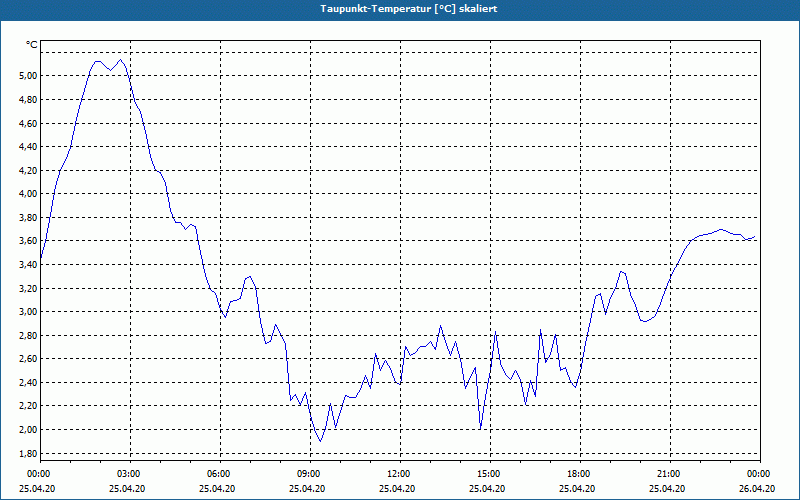Click y-axis label '2,40'
Viewport: 800px width, 500px height.
pyautogui.click(x=28, y=383)
